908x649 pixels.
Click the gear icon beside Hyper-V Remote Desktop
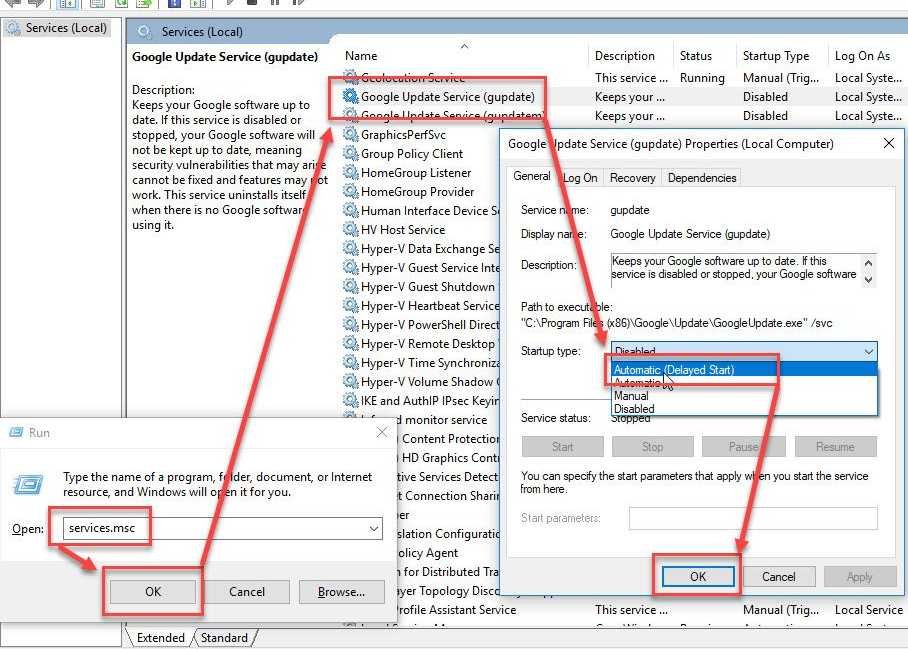click(x=350, y=343)
